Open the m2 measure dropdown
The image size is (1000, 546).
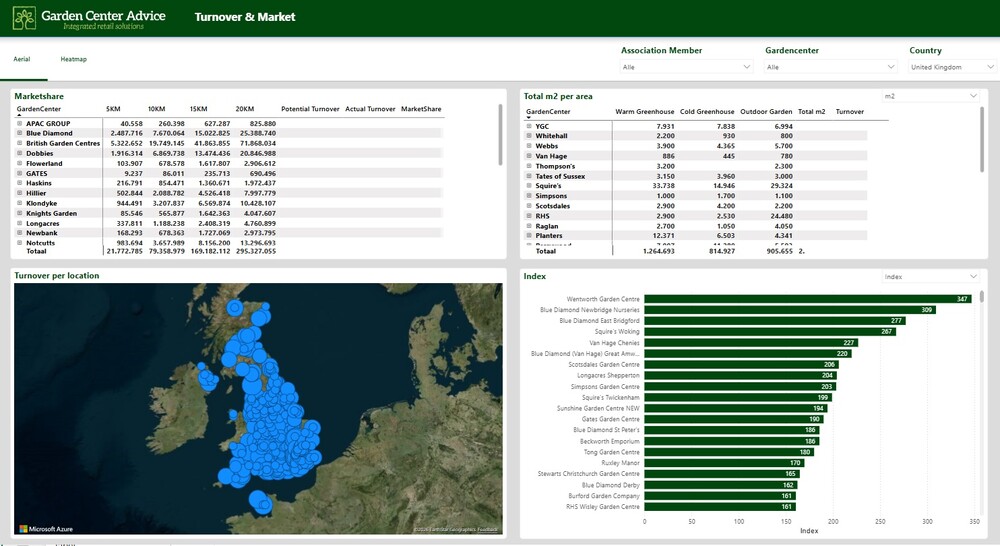[x=930, y=96]
